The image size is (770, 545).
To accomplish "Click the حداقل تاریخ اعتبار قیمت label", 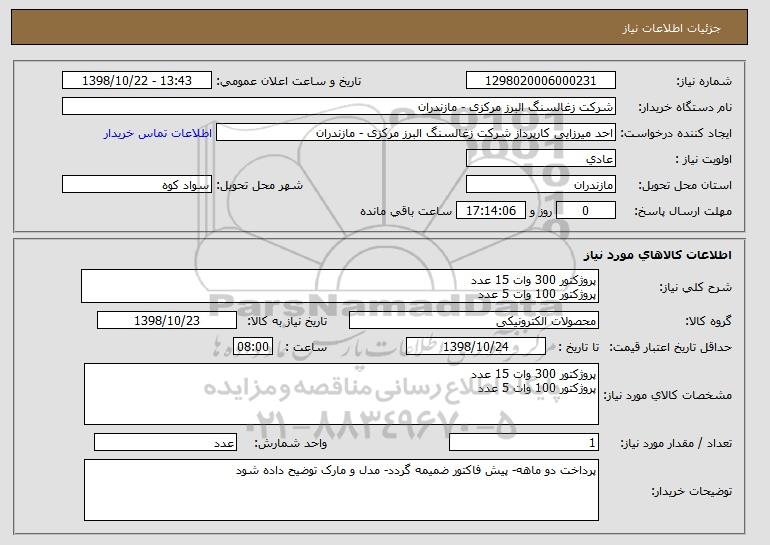I will click(671, 347).
